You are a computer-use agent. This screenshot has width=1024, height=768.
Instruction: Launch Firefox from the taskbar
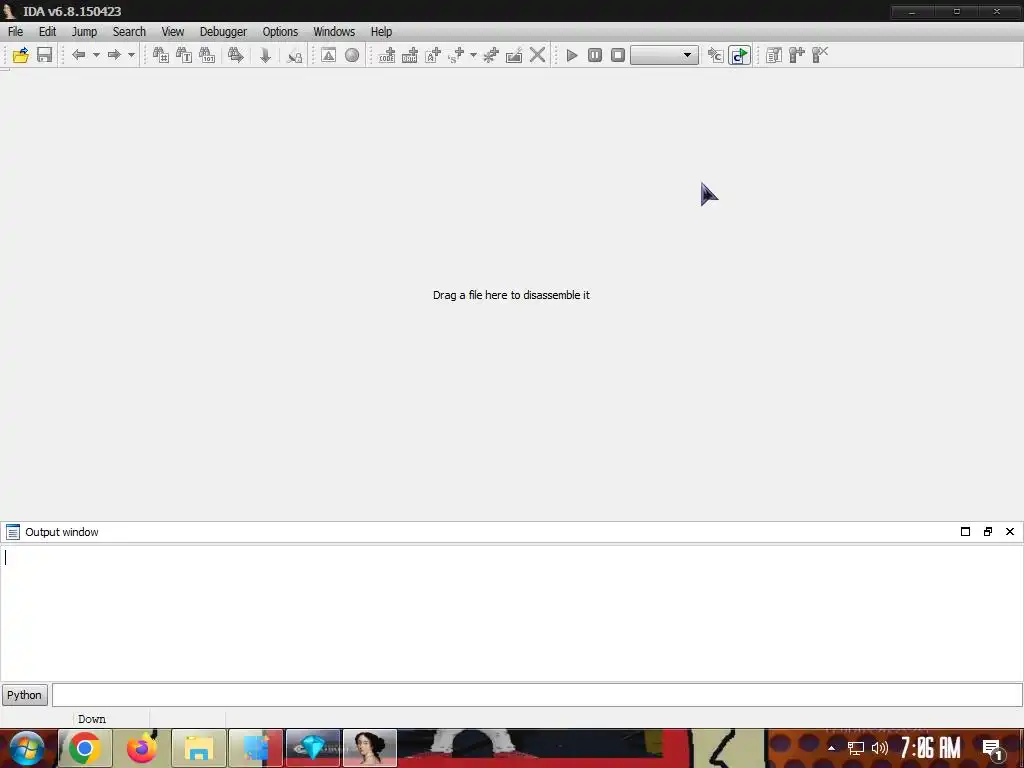point(142,748)
